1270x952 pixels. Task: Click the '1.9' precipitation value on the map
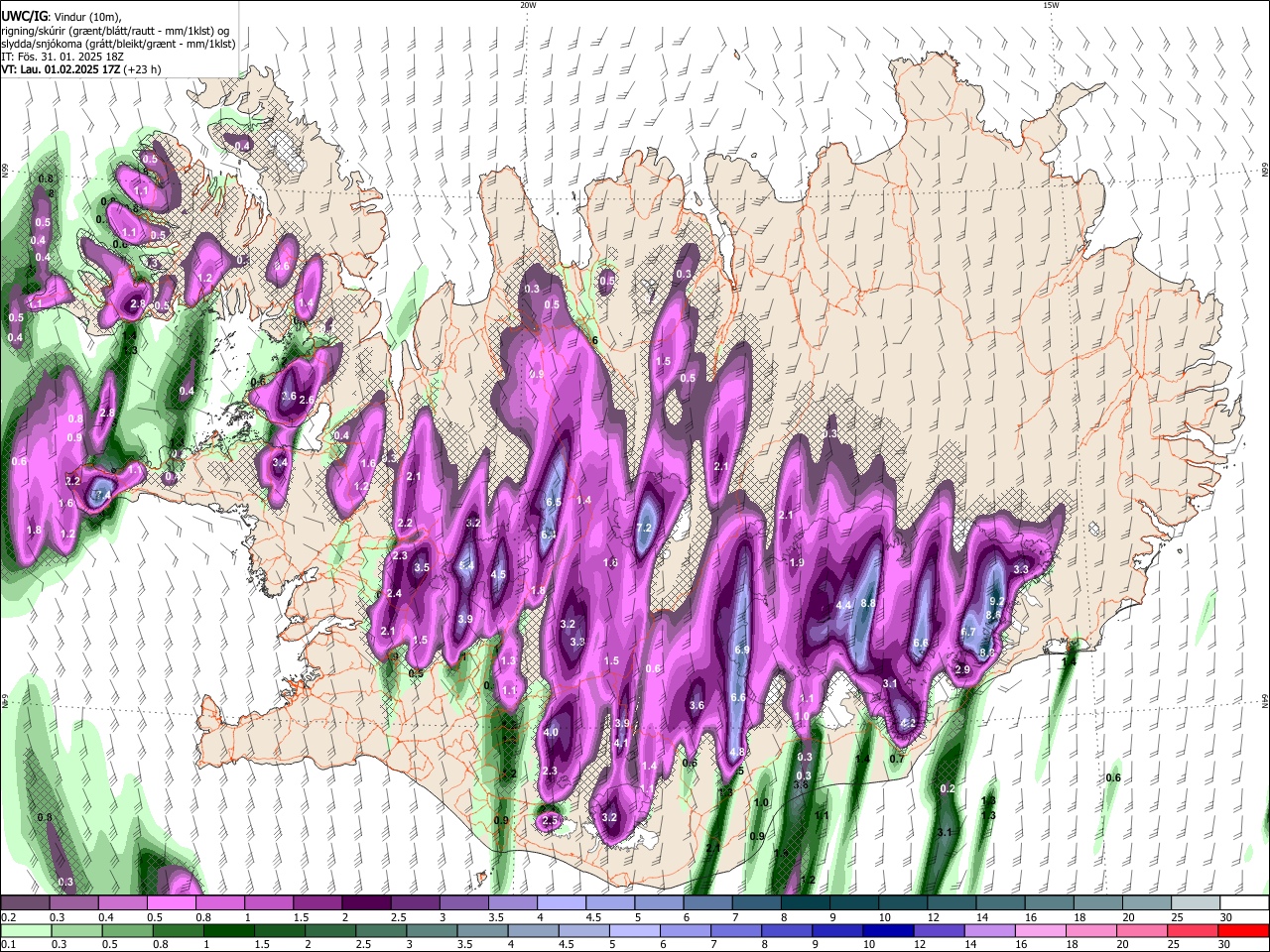coord(796,562)
